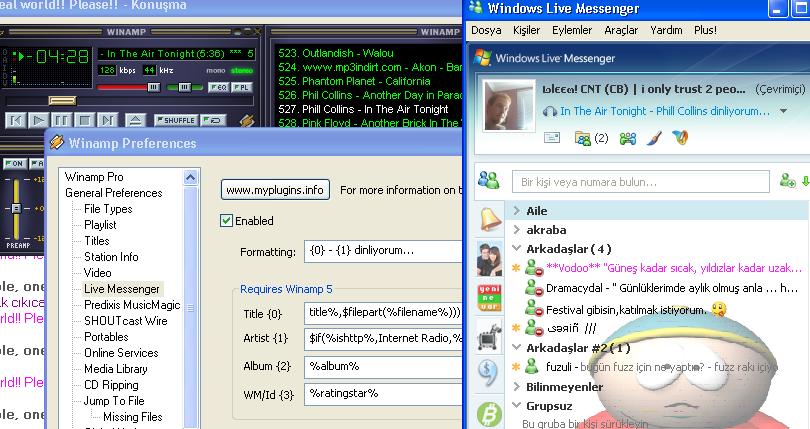Click the contact search field
This screenshot has width=810, height=429.
click(x=641, y=182)
